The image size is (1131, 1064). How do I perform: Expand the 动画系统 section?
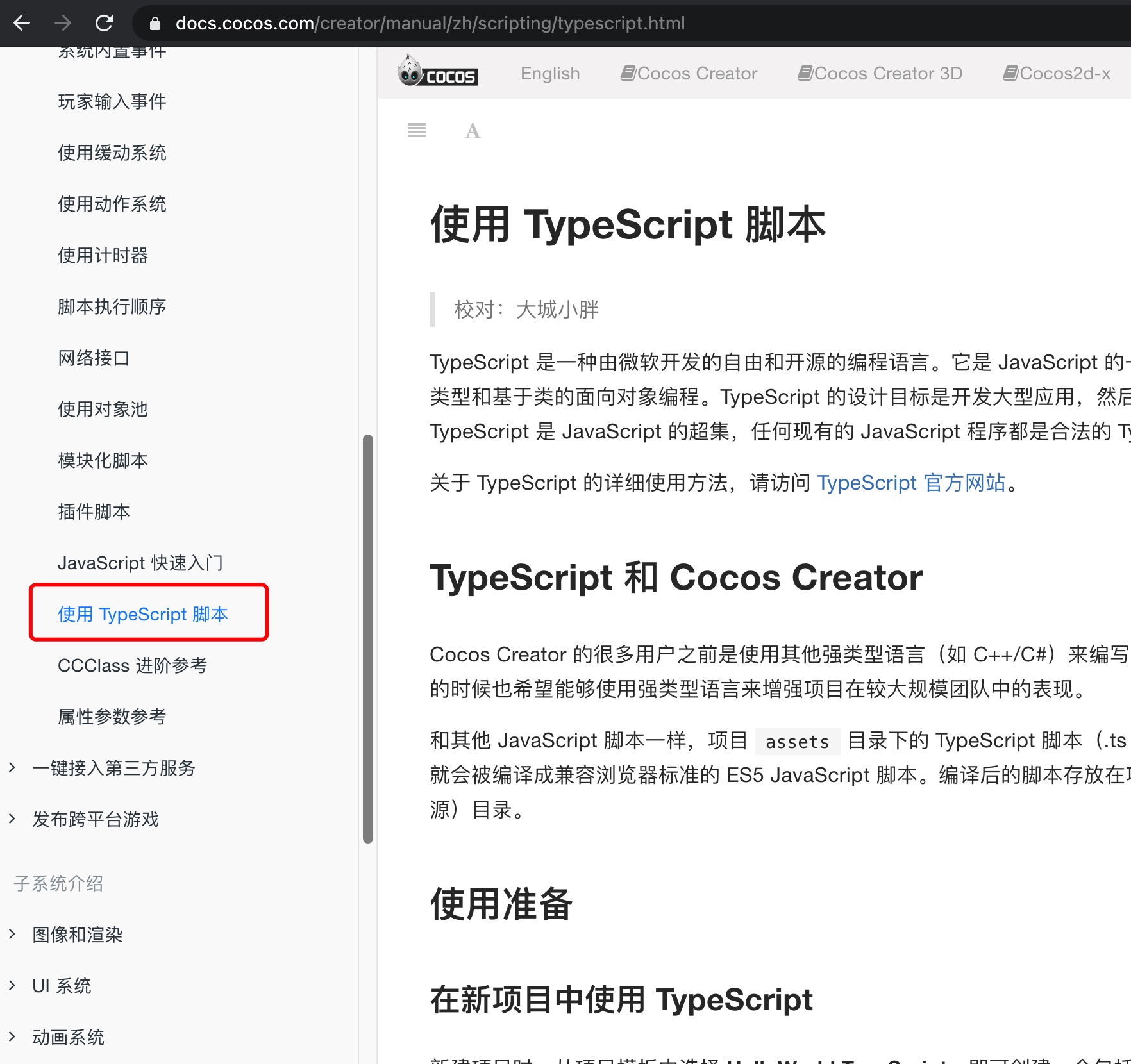click(12, 1036)
